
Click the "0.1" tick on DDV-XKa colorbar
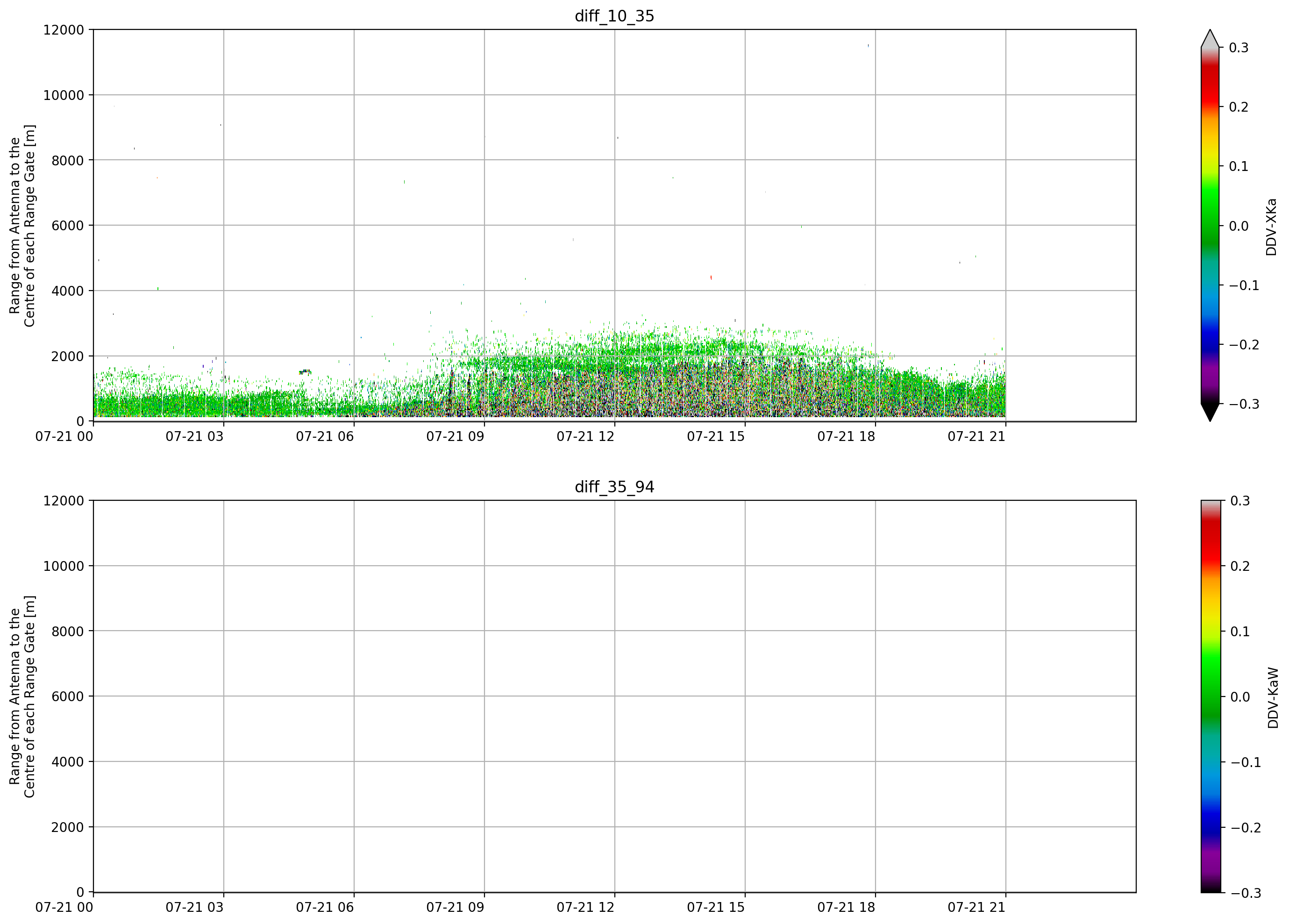pos(1239,166)
